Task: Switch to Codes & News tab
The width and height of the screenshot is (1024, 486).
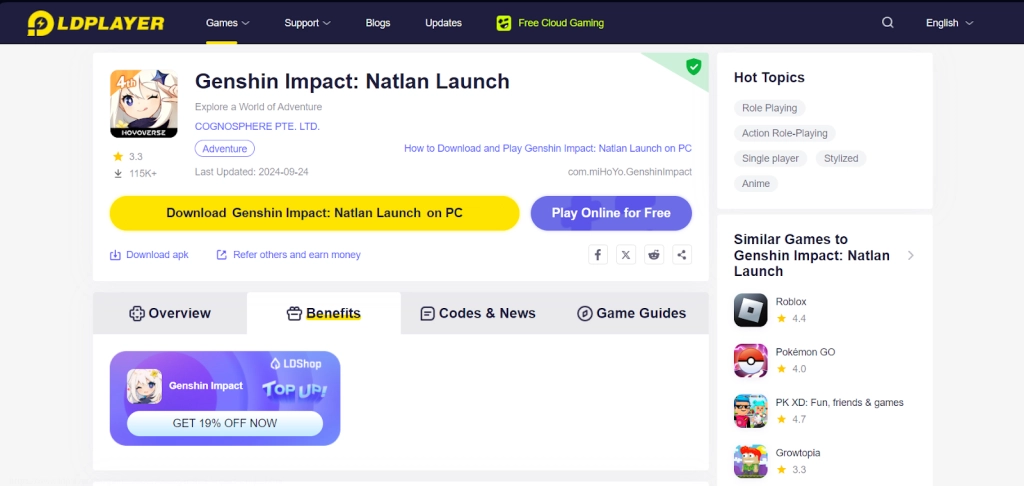Action: (x=477, y=314)
